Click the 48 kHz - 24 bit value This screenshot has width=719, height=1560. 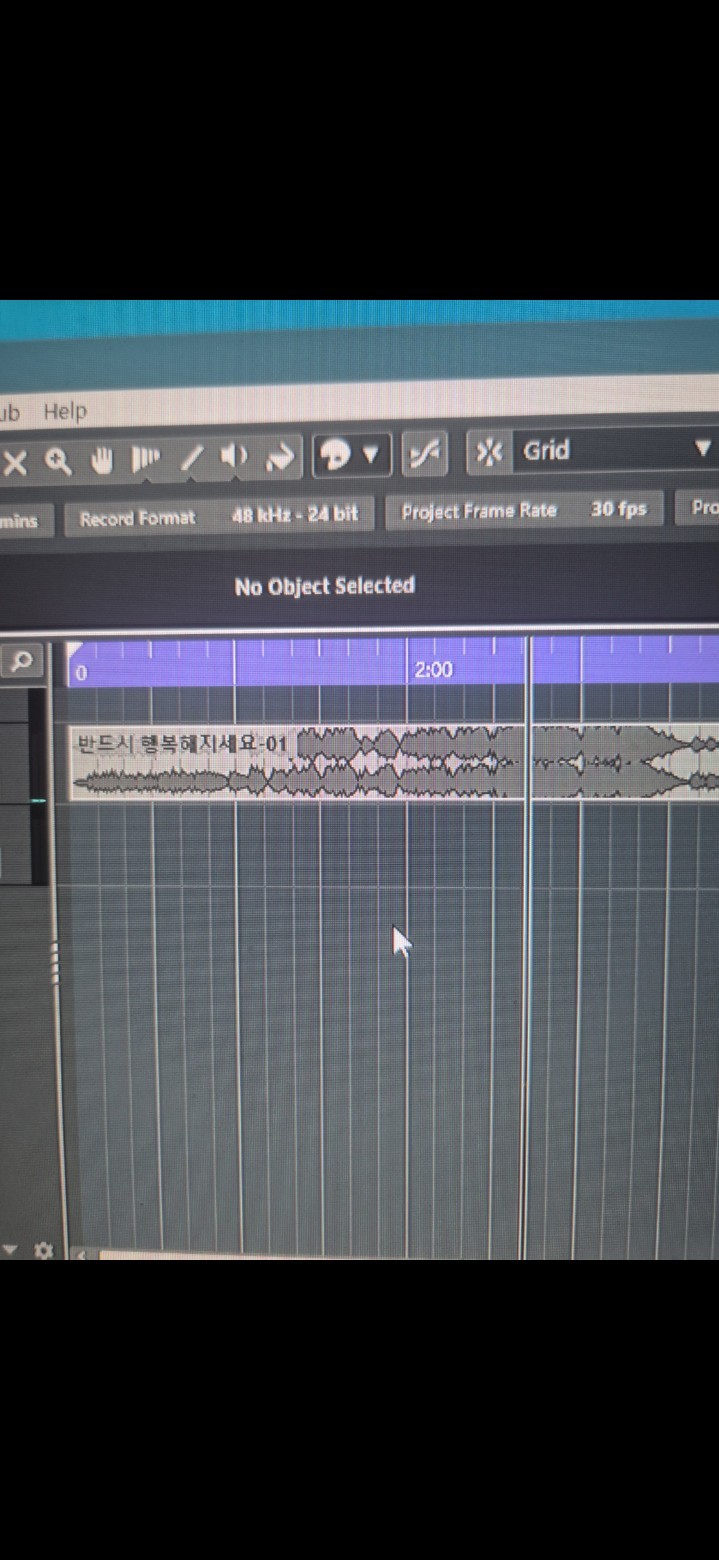coord(295,515)
